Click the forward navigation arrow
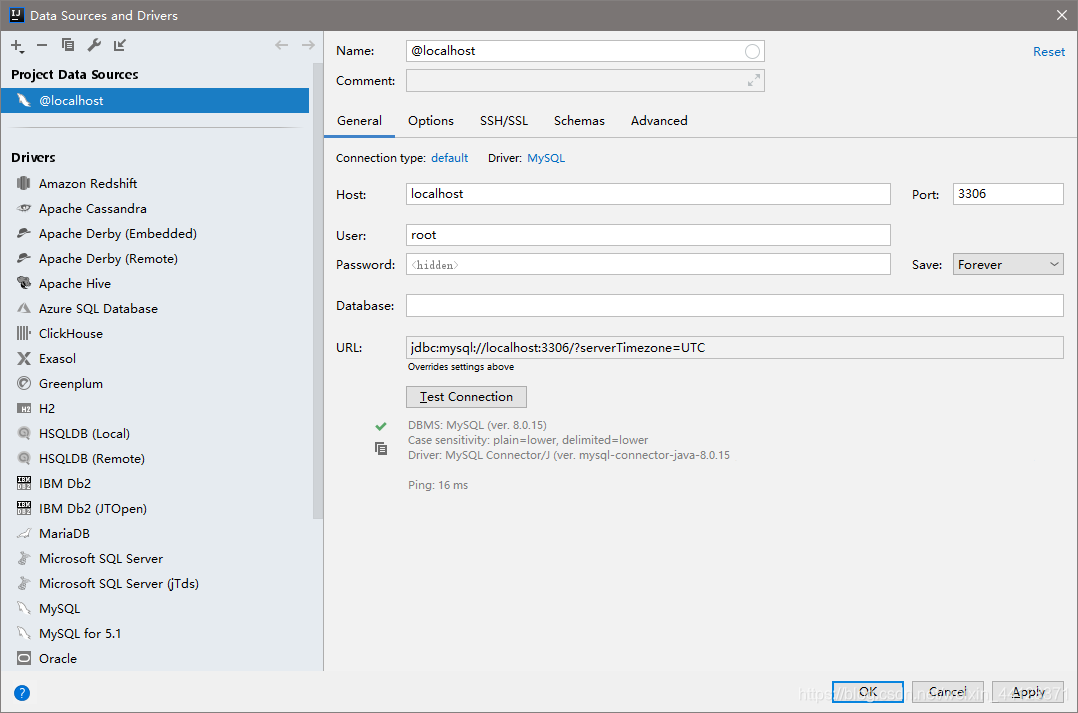This screenshot has height=713, width=1078. click(307, 44)
